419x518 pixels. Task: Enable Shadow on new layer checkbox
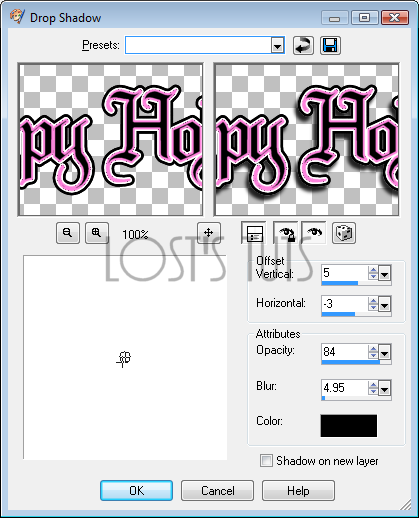(266, 461)
